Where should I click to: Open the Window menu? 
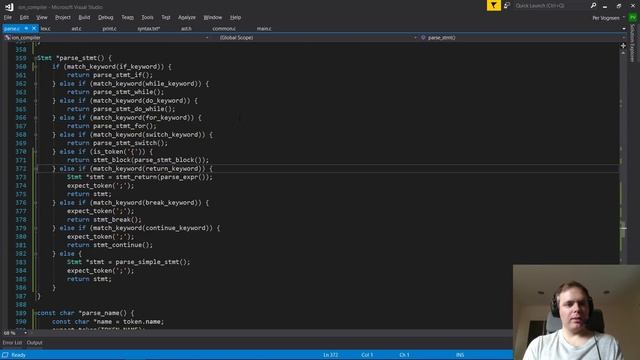(x=213, y=18)
